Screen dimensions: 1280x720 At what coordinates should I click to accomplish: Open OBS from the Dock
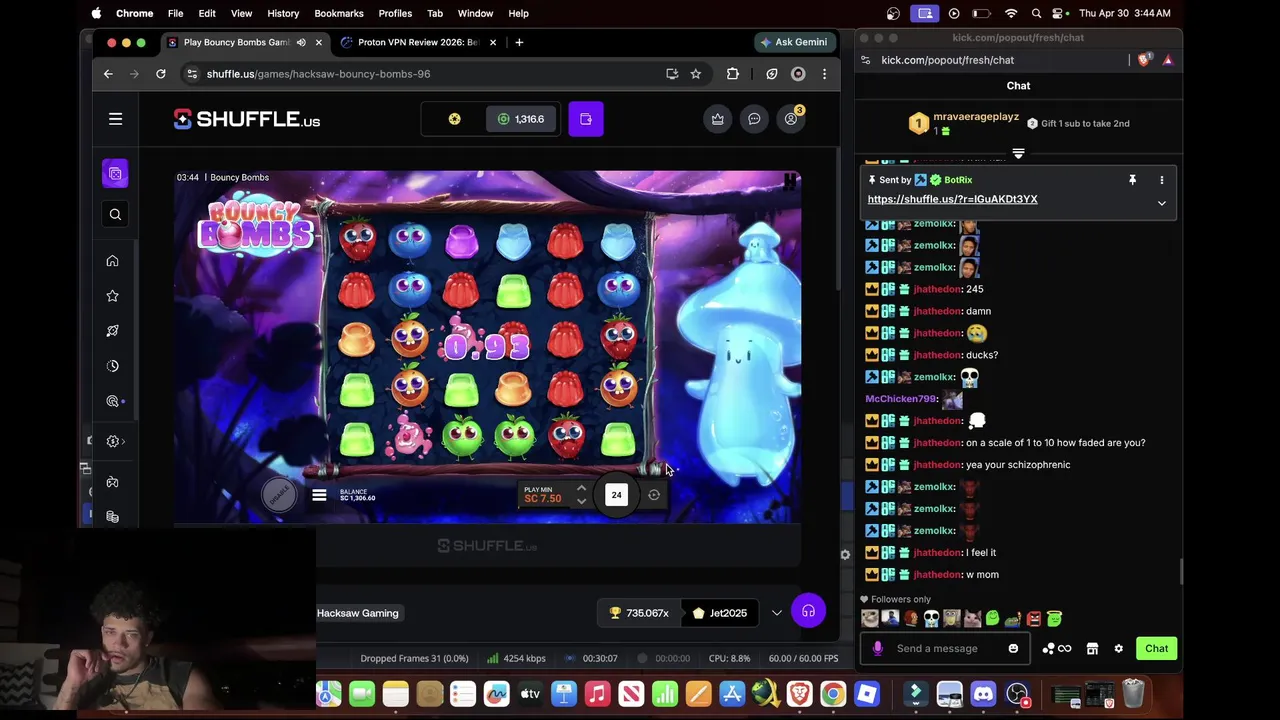coord(1017,694)
